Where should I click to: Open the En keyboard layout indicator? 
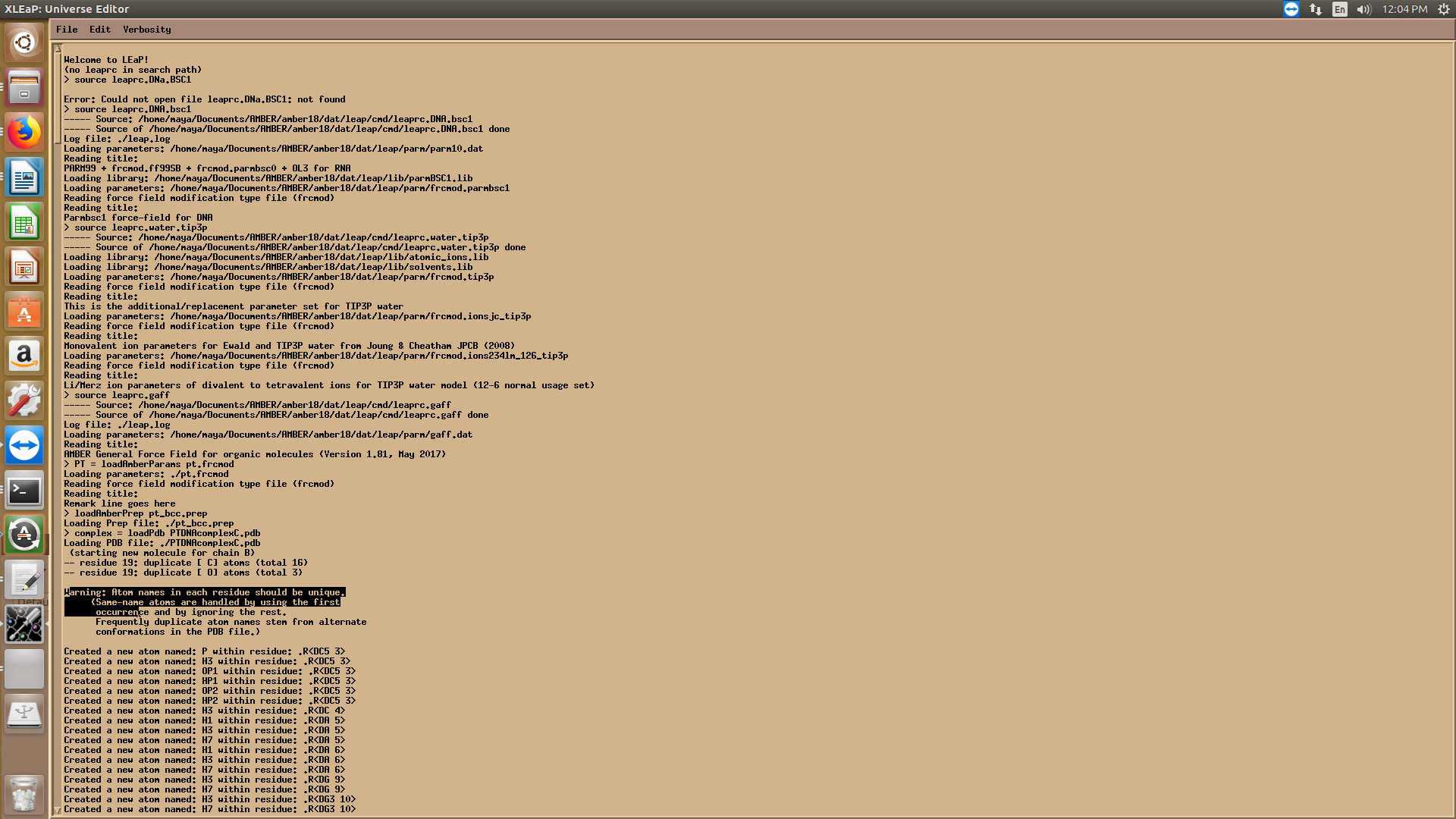[1340, 9]
